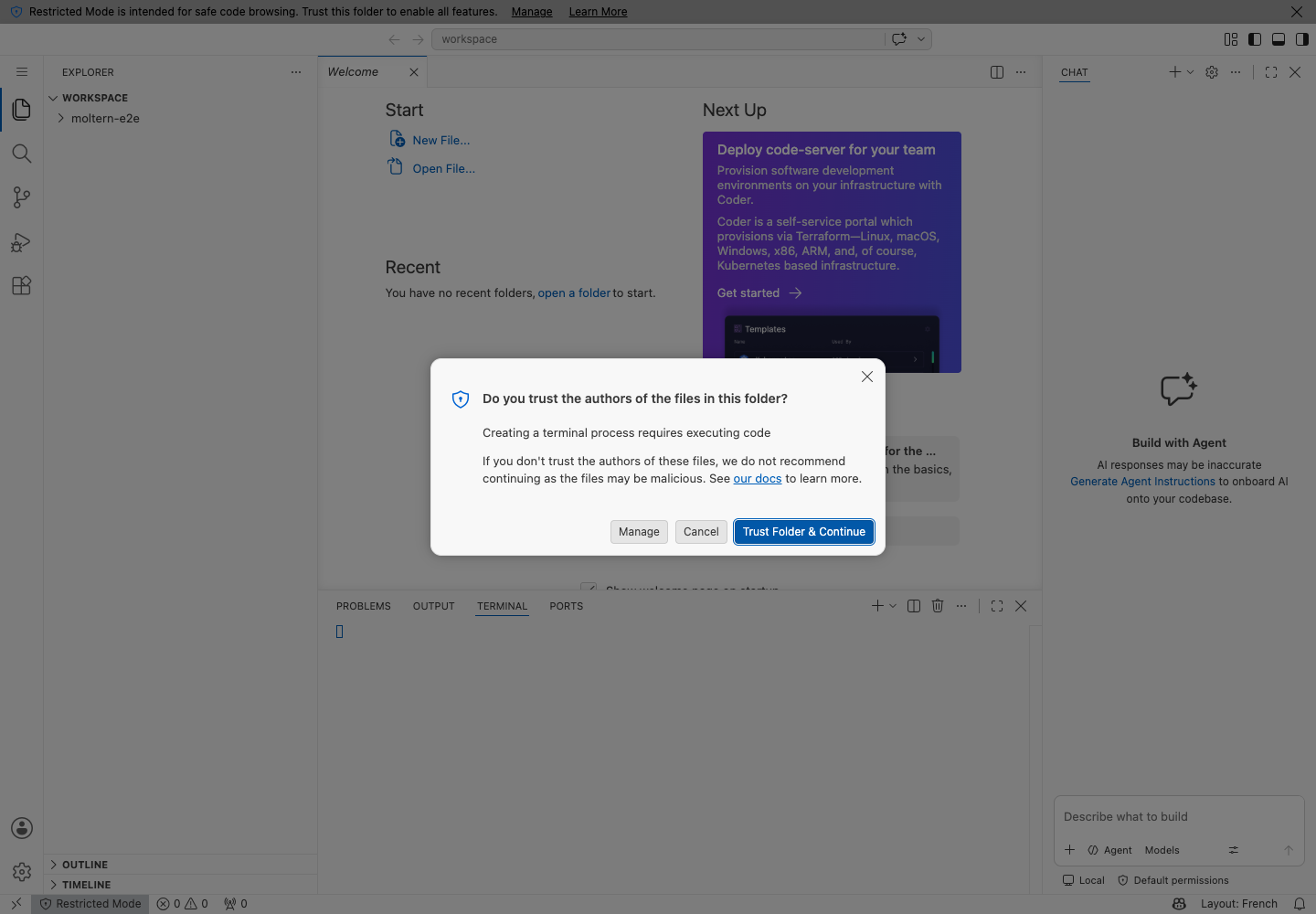Click Restricted Mode in status bar

(90, 904)
